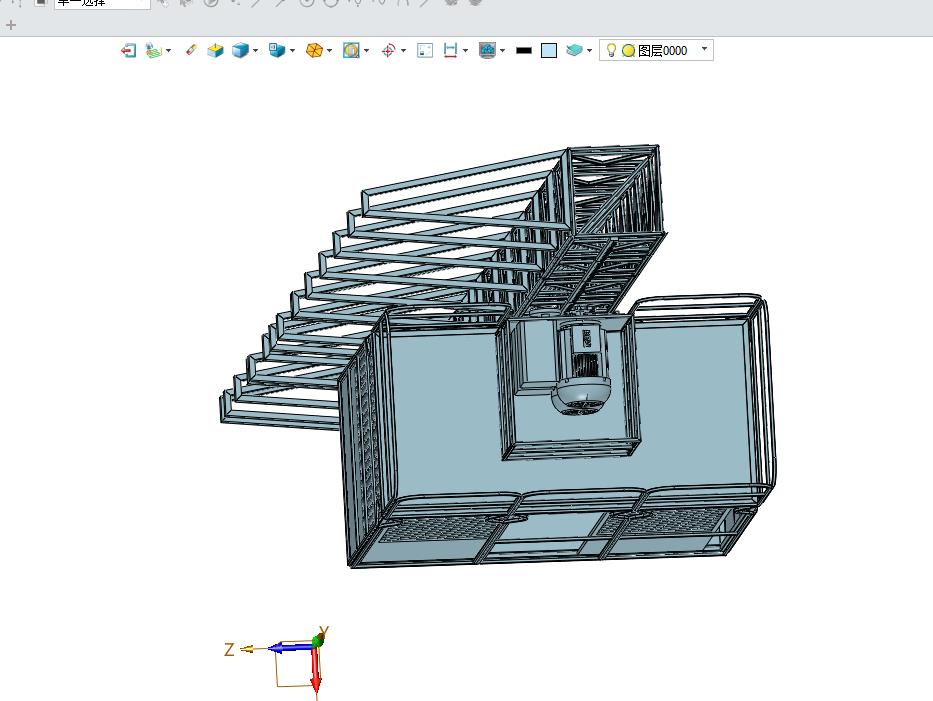Image resolution: width=933 pixels, height=701 pixels.
Task: Click the blue shaded cube display icon
Action: [x=240, y=51]
